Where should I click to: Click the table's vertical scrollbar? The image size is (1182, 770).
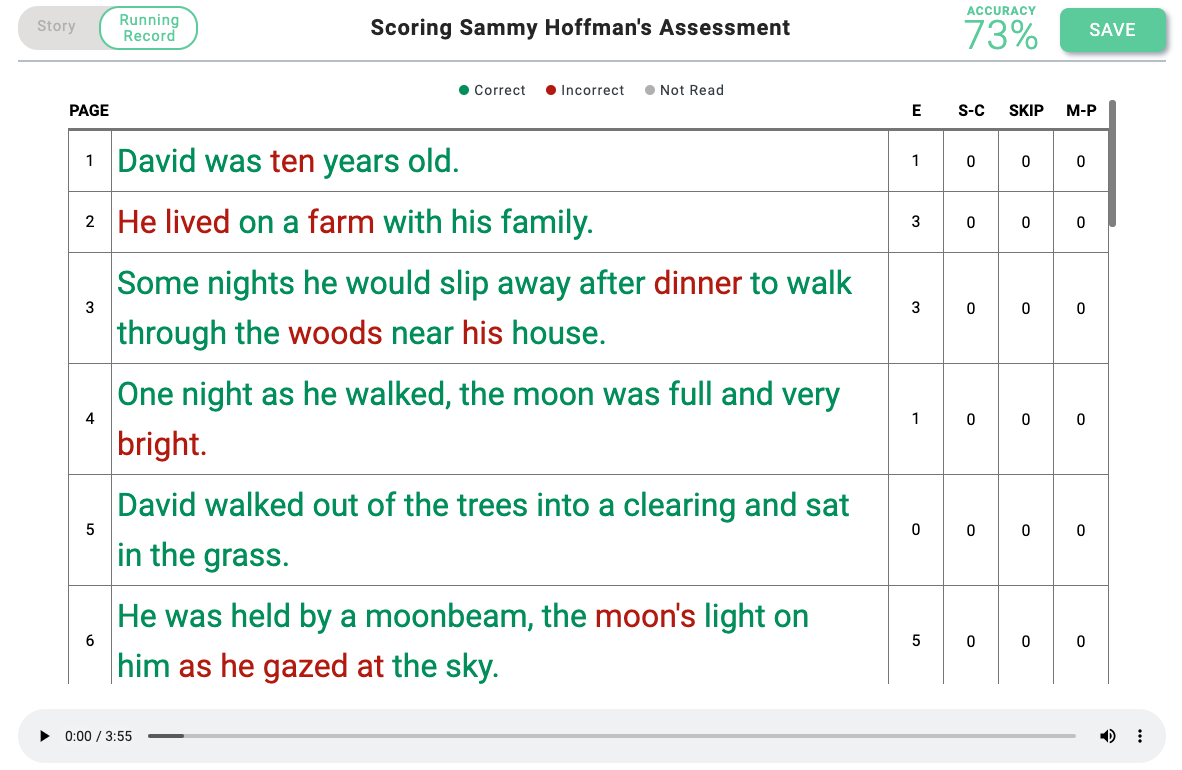pos(1112,165)
